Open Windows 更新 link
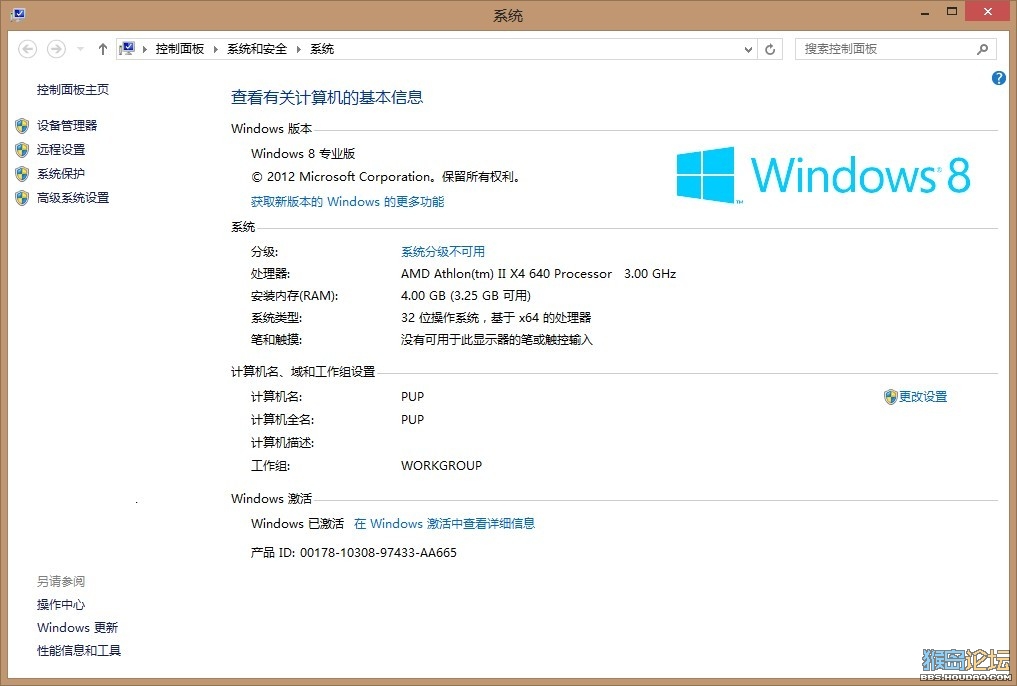This screenshot has height=686, width=1017. pyautogui.click(x=78, y=628)
